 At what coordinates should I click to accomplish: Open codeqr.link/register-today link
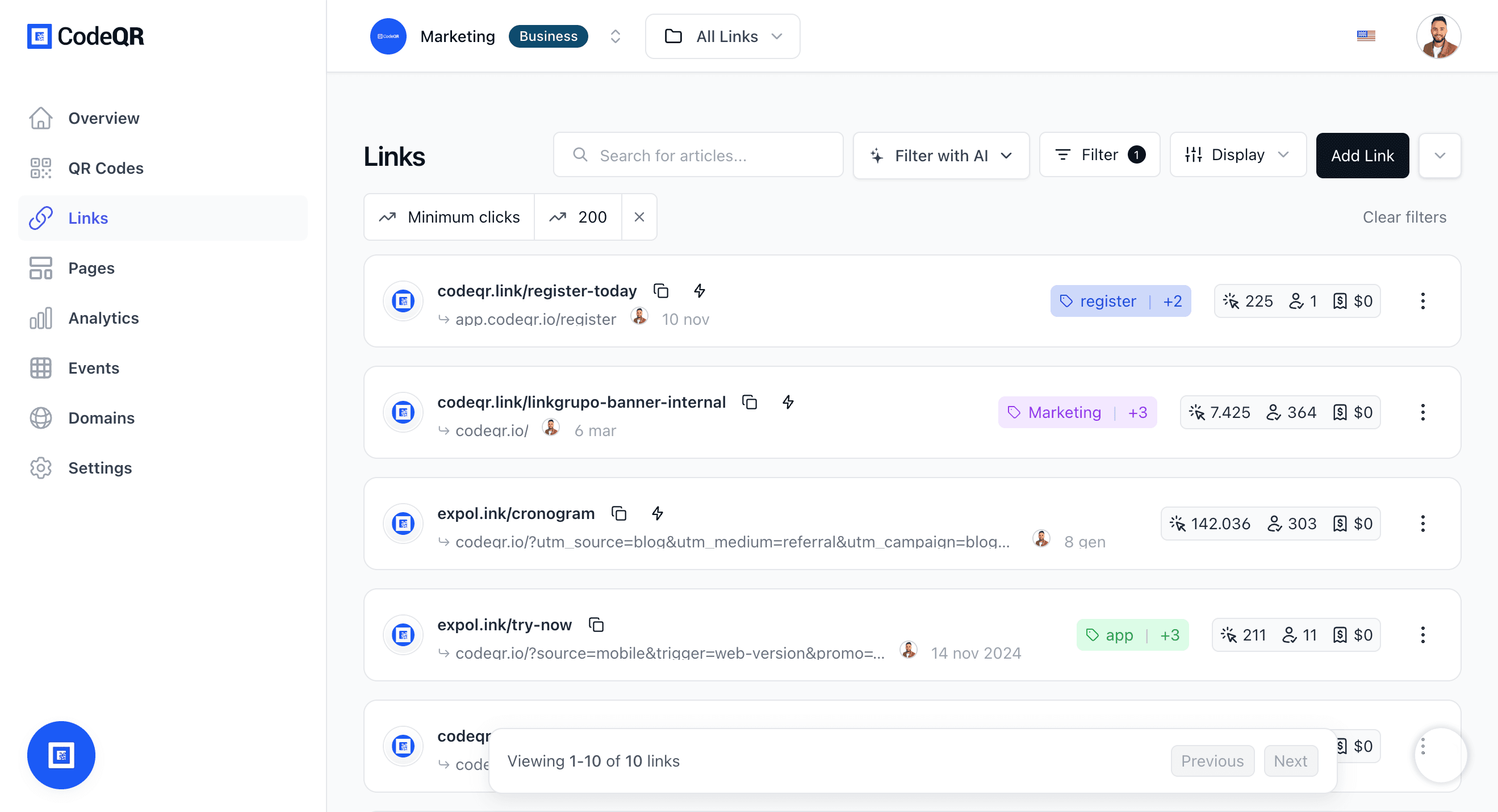[537, 290]
